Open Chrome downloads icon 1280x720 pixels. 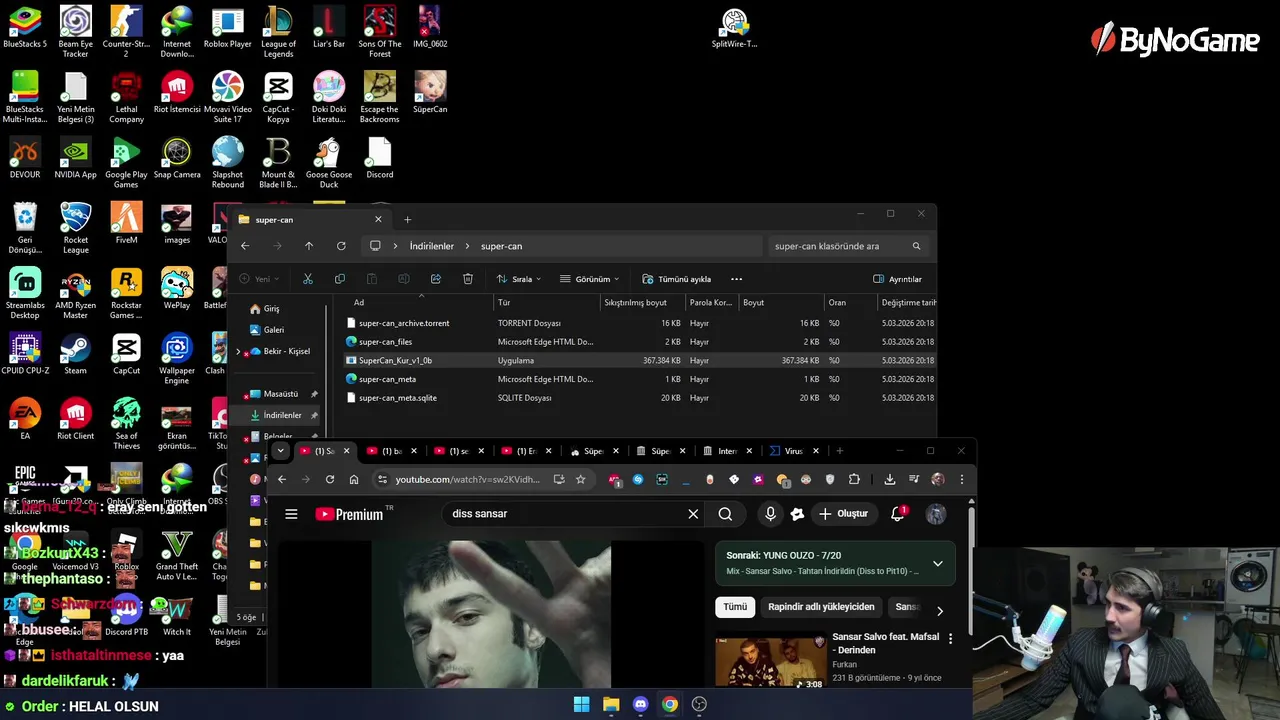click(890, 480)
